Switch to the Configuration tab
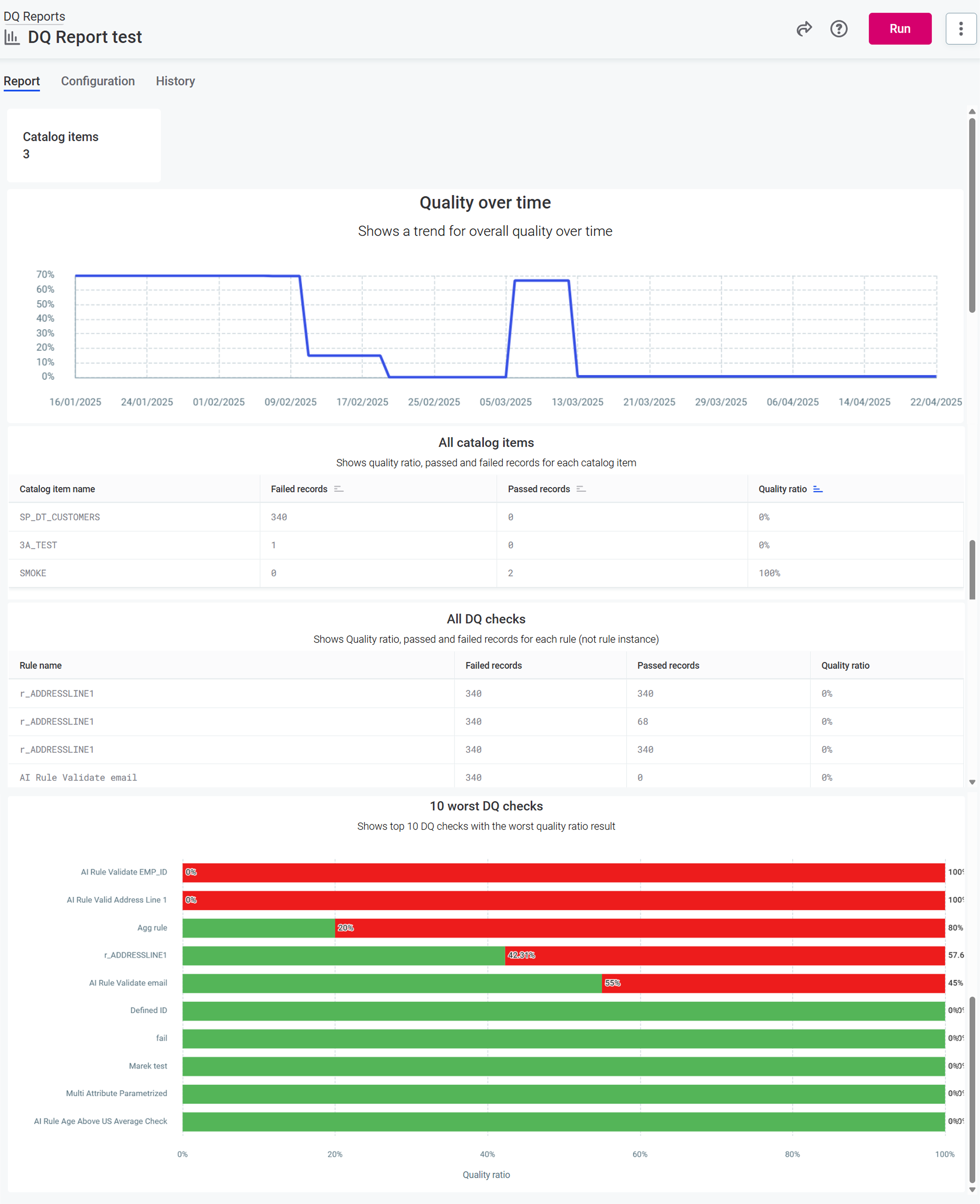Image resolution: width=980 pixels, height=1204 pixels. (x=98, y=81)
